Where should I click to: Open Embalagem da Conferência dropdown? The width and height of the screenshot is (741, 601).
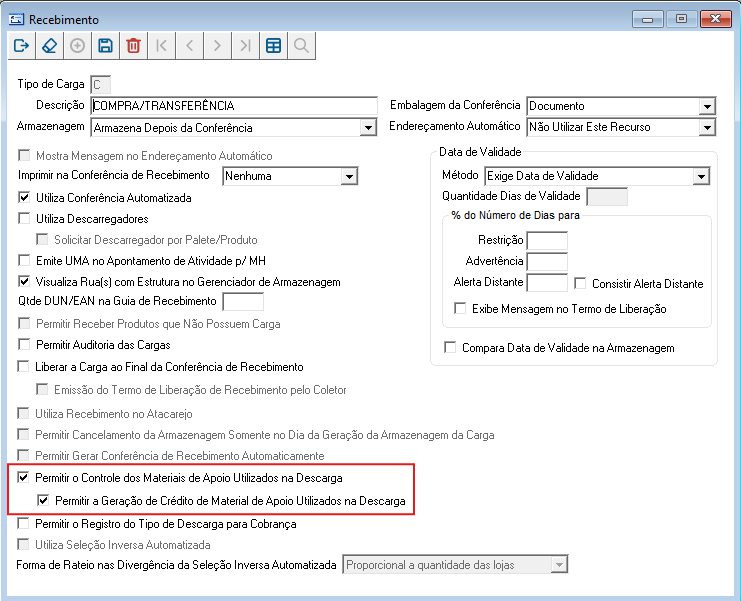[x=707, y=106]
